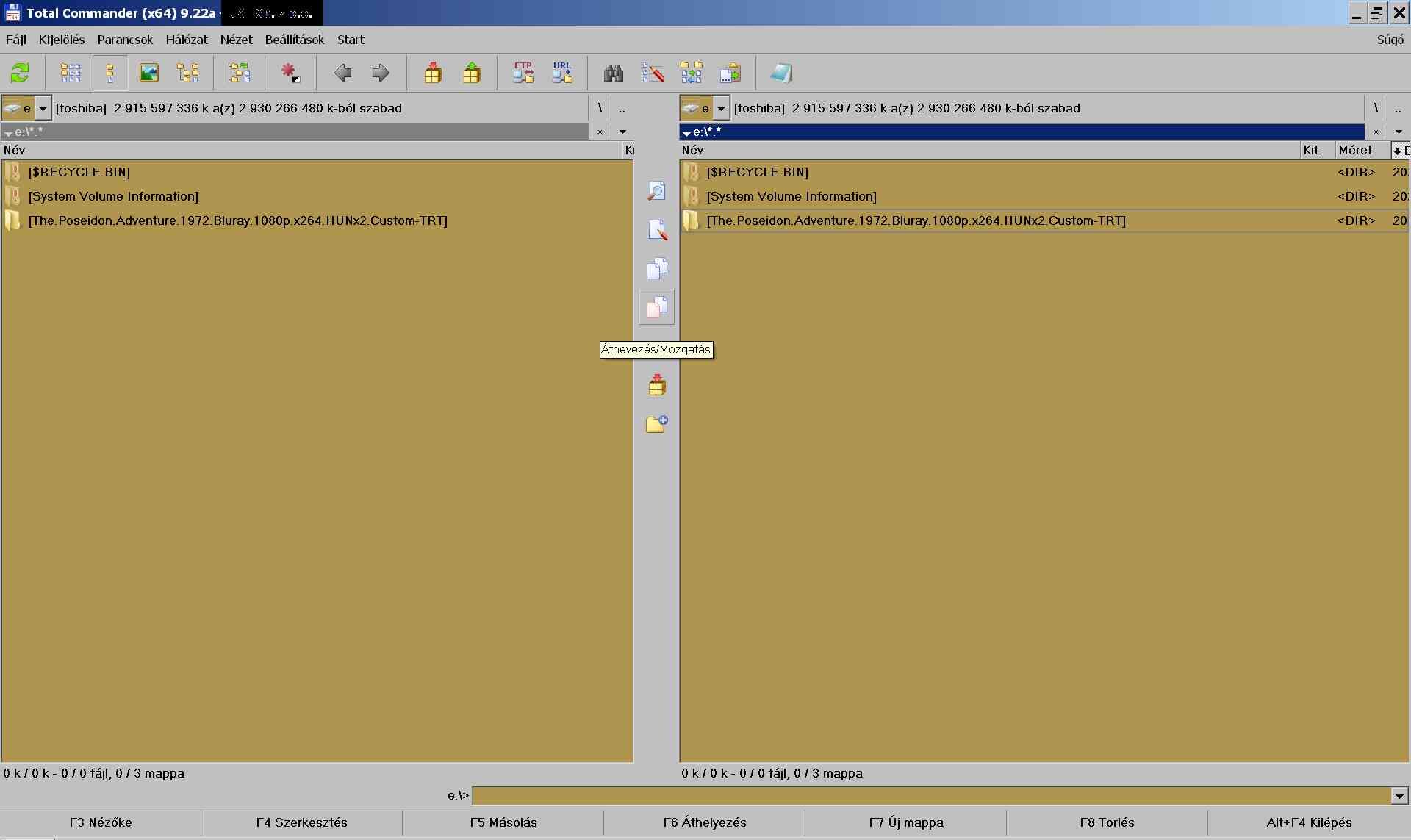Open the Fájl menu
Viewport: 1411px width, 840px height.
coord(16,40)
